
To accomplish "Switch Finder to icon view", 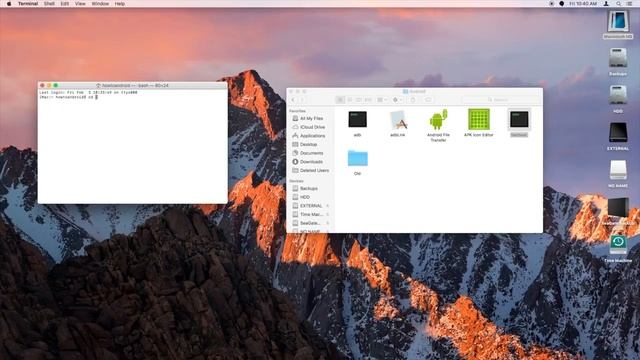I will pyautogui.click(x=340, y=100).
